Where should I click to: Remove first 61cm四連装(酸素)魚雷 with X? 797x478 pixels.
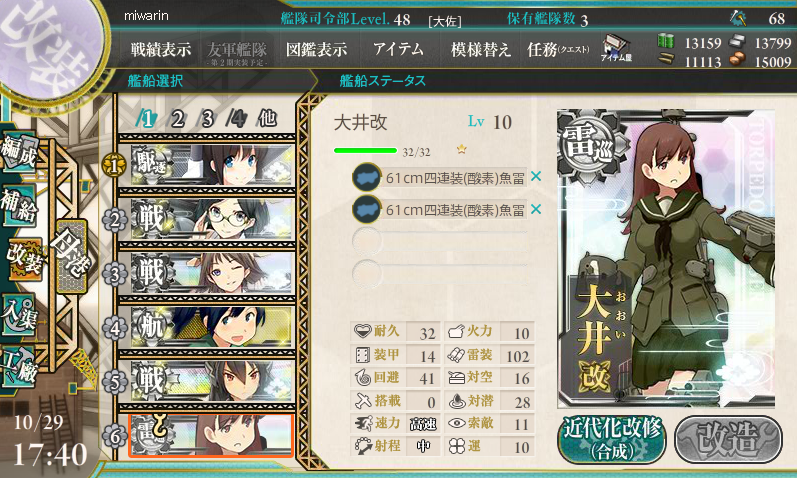pyautogui.click(x=536, y=176)
